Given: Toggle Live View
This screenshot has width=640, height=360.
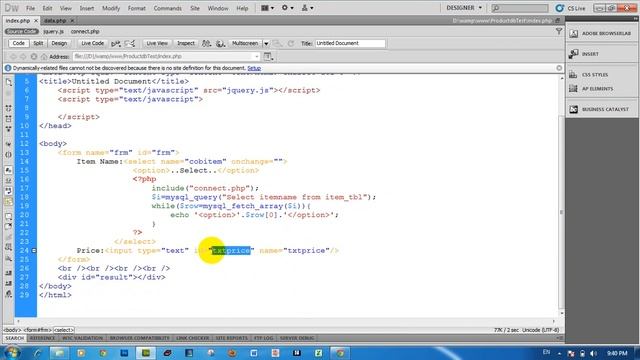Looking at the screenshot, I should click(x=157, y=43).
